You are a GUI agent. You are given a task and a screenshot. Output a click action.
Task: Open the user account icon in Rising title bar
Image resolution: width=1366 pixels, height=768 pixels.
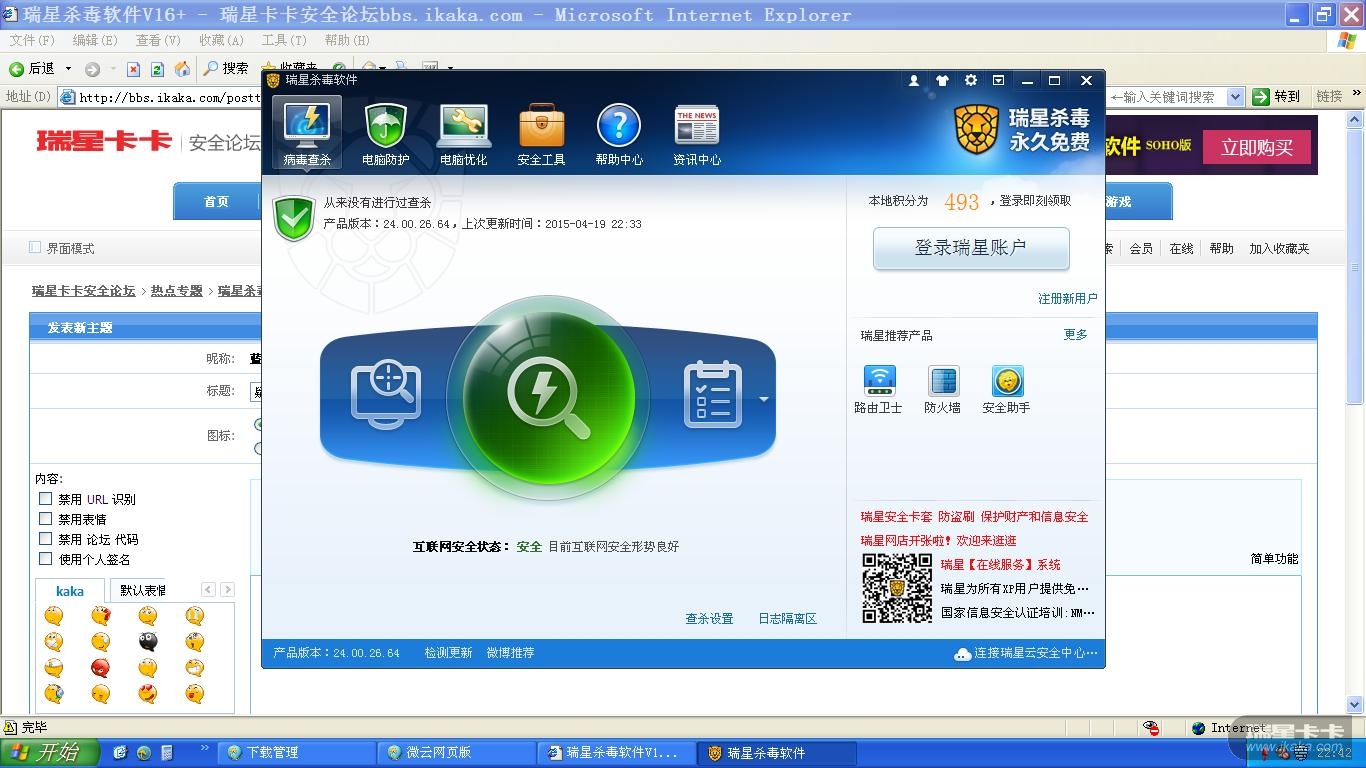(914, 81)
